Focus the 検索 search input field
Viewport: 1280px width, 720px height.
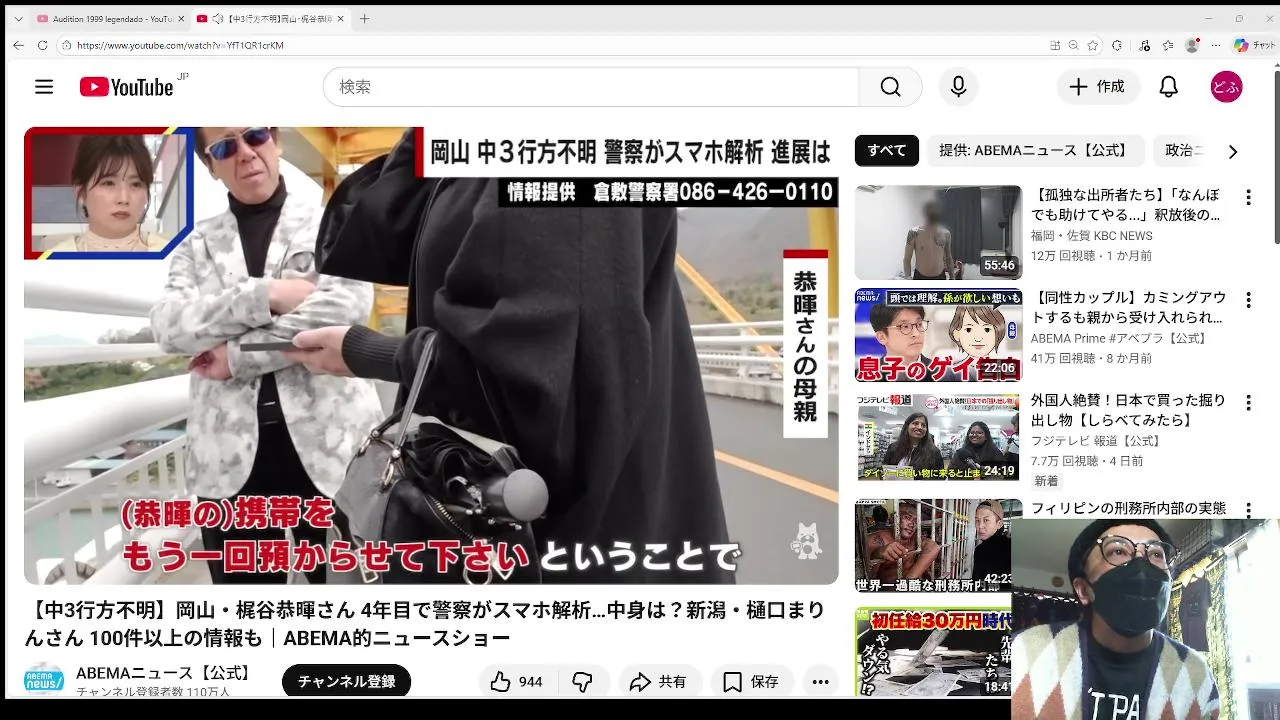pos(591,87)
